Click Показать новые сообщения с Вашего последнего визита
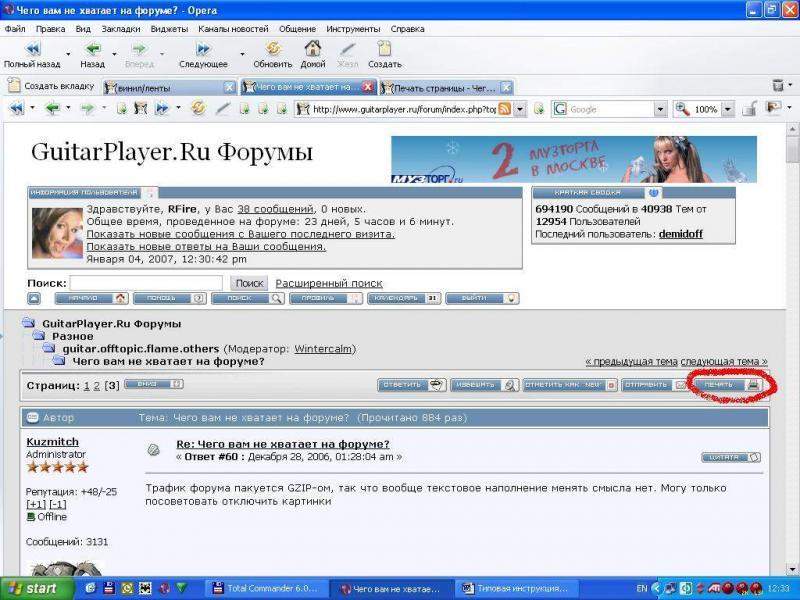800x600 pixels. [x=240, y=234]
